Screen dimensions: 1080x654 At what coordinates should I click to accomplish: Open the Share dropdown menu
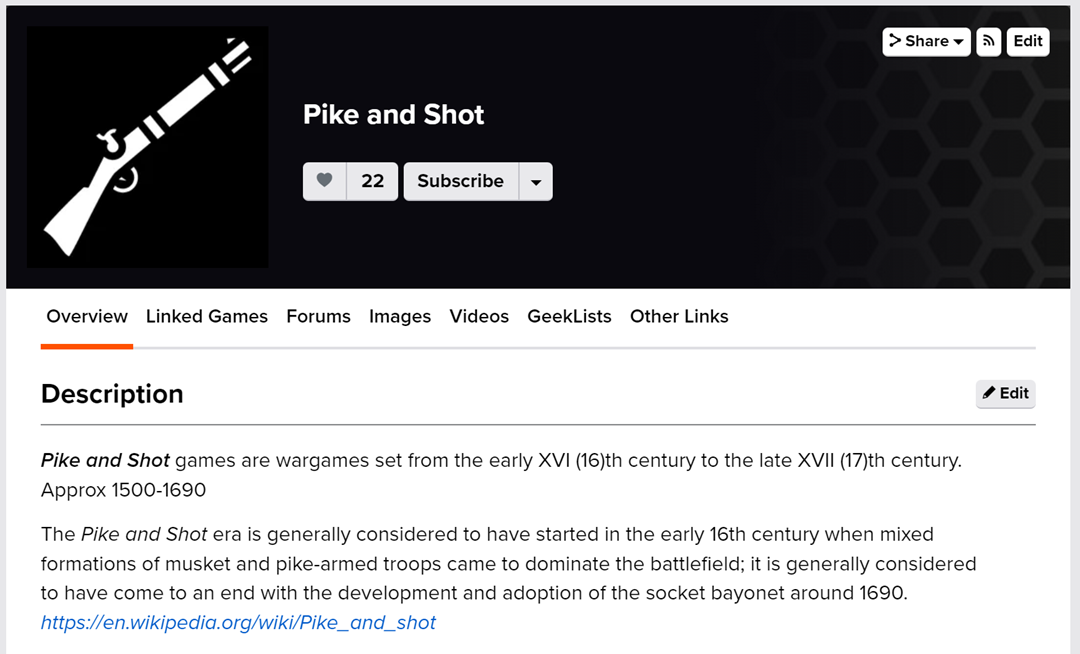pos(926,41)
